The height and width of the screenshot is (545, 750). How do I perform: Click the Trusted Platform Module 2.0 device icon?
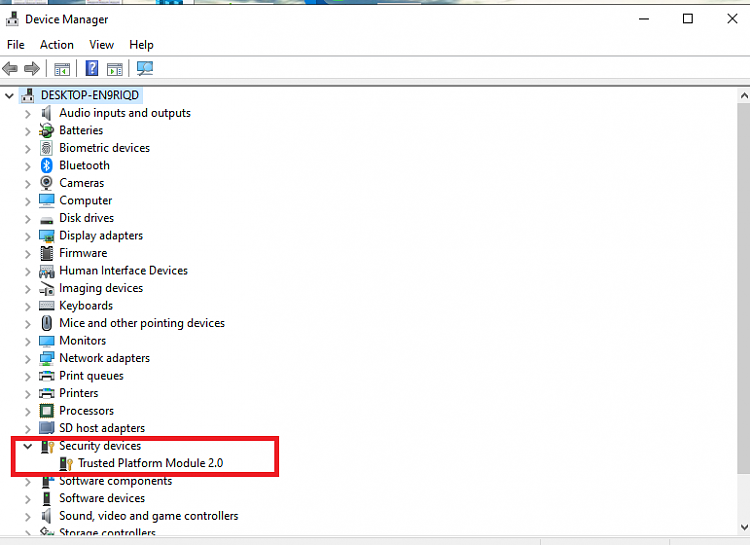click(x=66, y=463)
